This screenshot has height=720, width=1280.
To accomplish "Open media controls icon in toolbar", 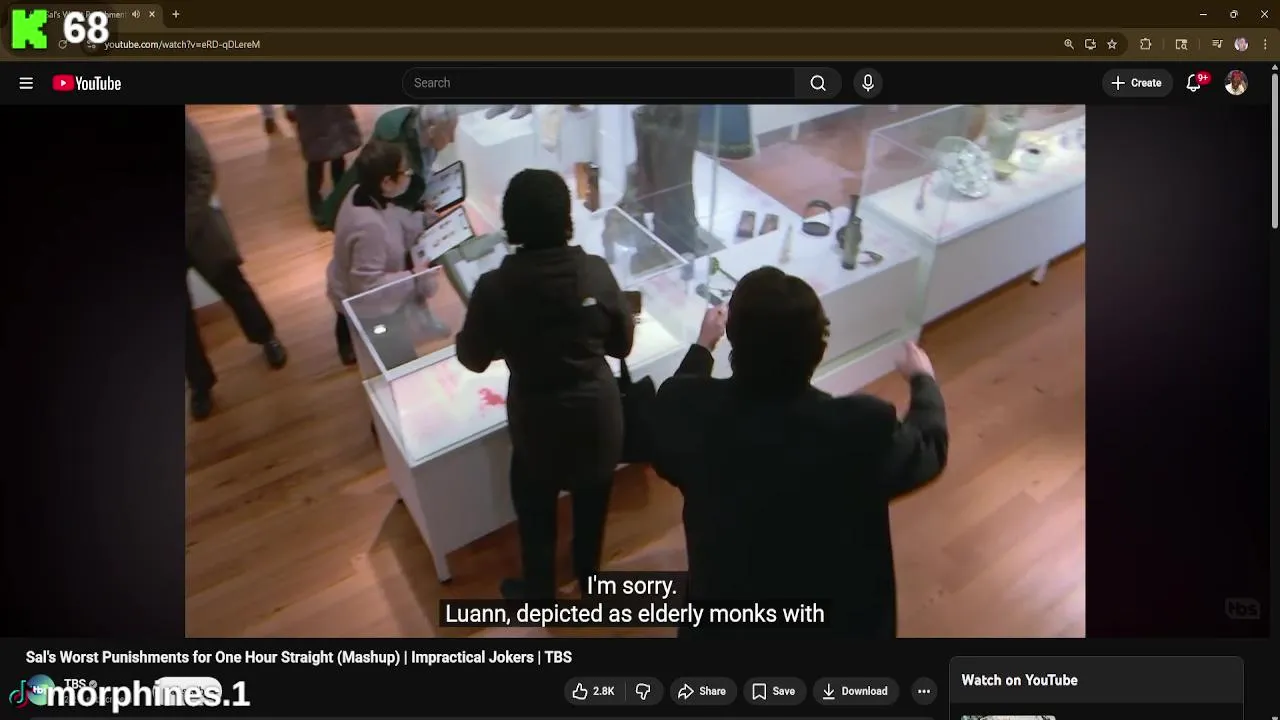I will 1217,44.
